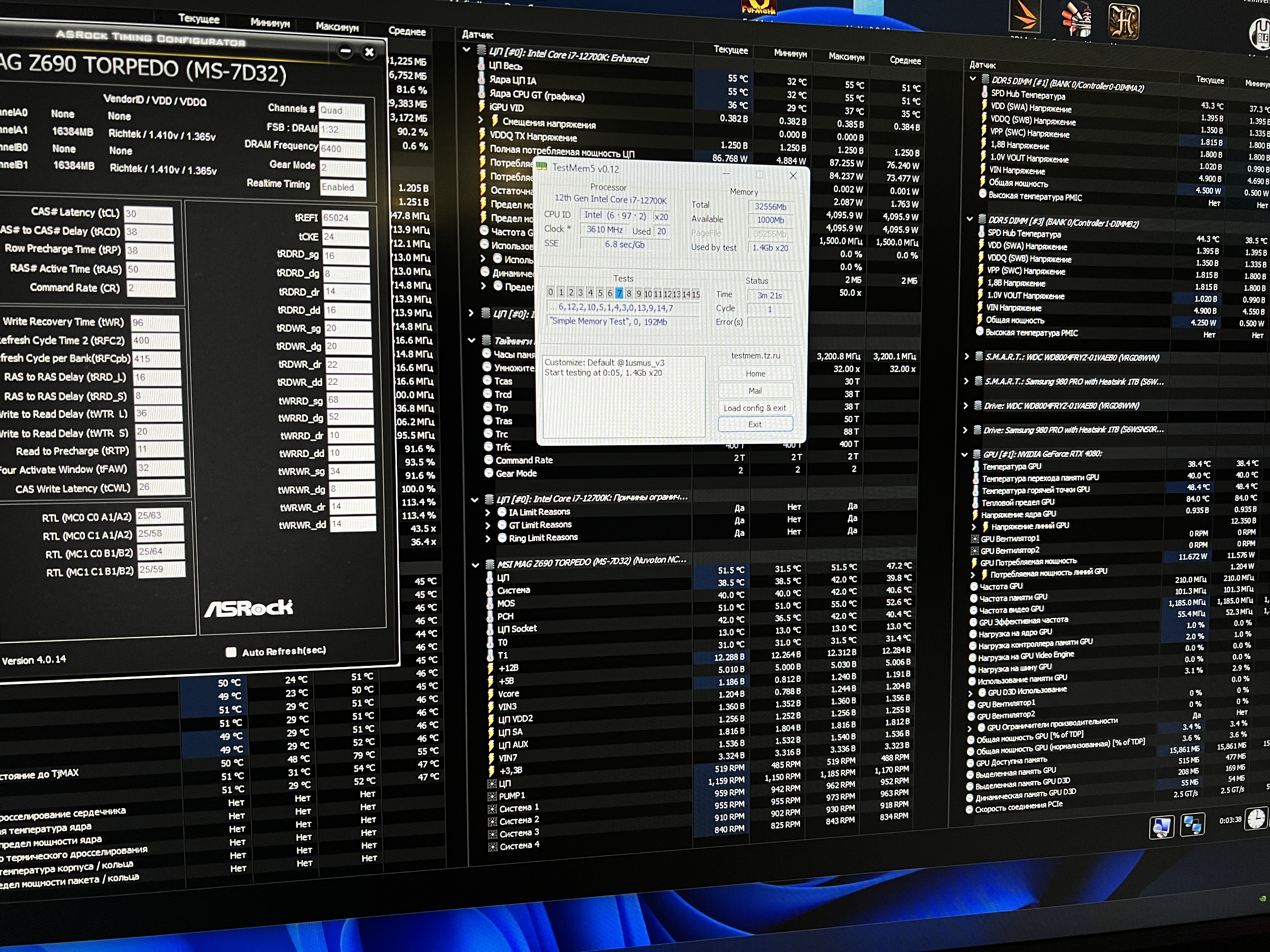This screenshot has height=952, width=1270.
Task: Click the HWiNFO monitor layout icon
Action: 1161,827
